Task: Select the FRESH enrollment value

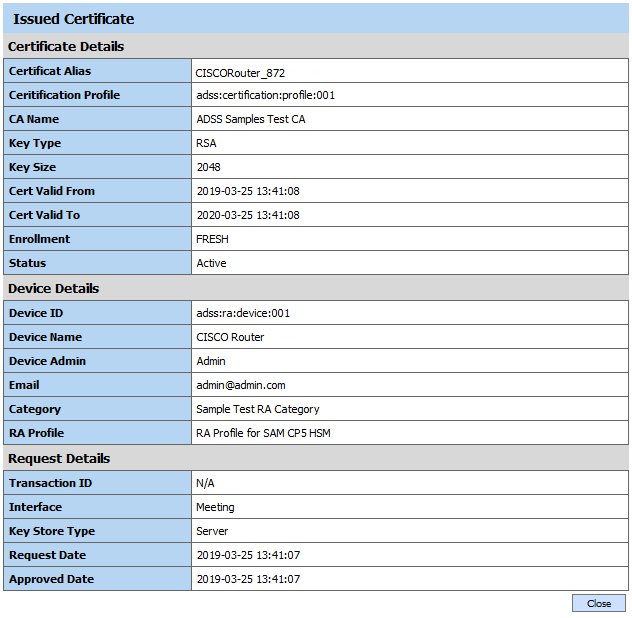Action: [x=213, y=240]
